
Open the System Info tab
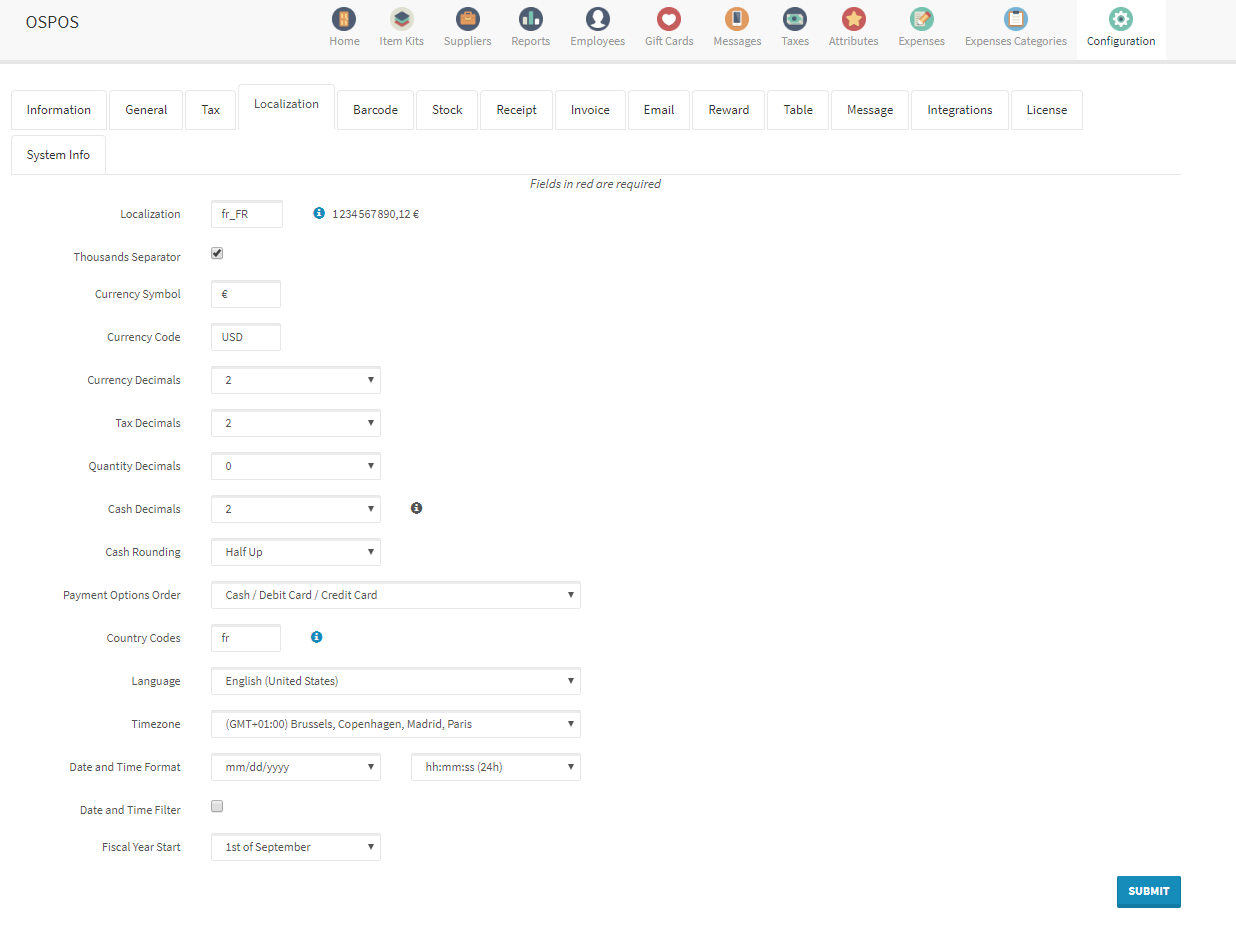pos(58,154)
